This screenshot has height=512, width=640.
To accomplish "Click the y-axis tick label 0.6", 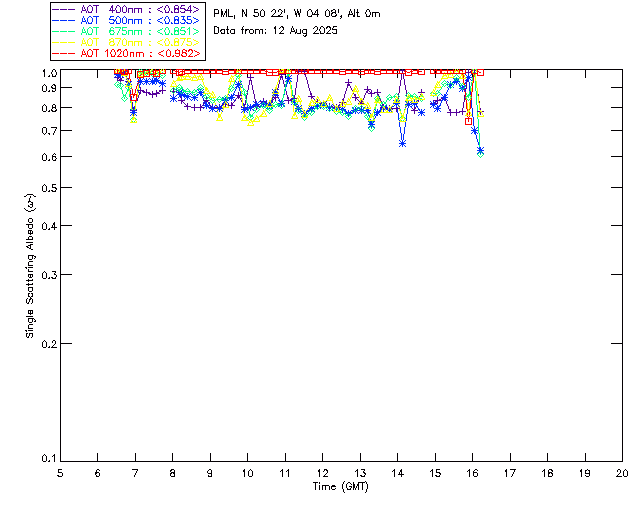I will click(x=49, y=157).
